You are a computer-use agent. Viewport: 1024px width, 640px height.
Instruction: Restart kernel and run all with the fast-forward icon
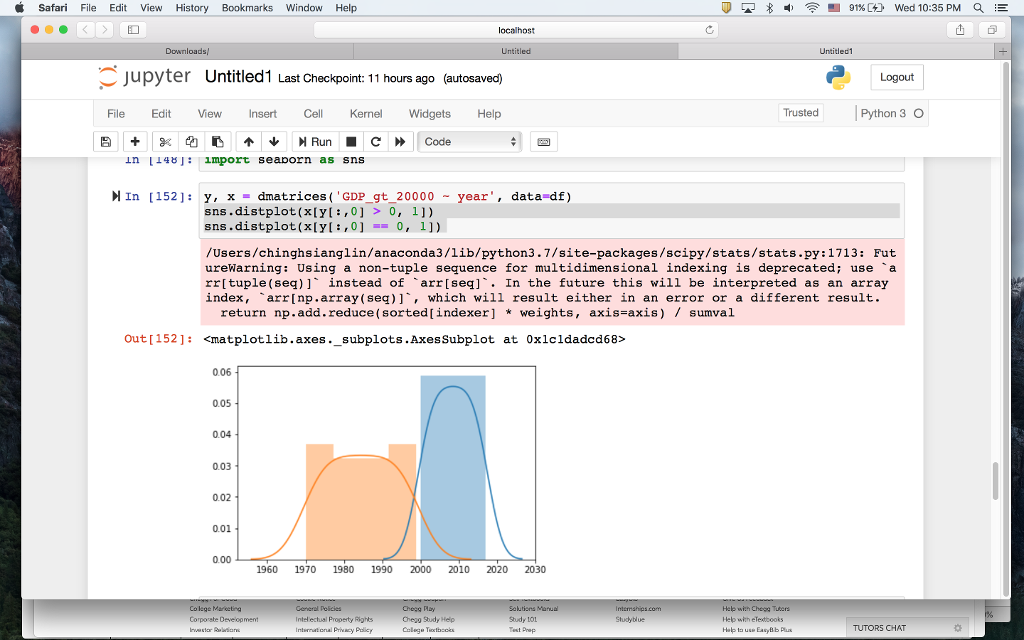pos(400,142)
